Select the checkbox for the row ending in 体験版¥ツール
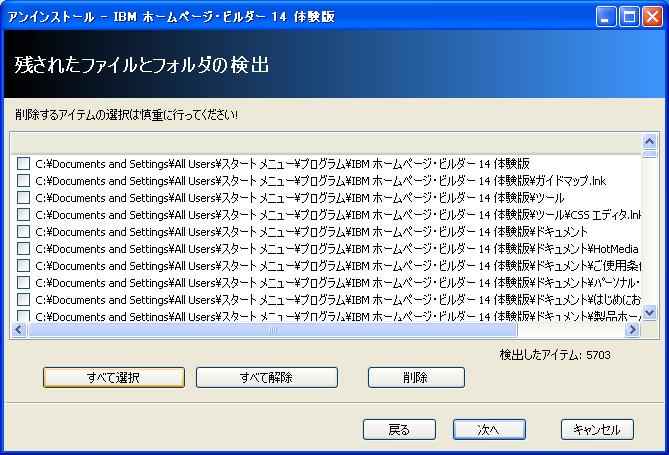 pyautogui.click(x=23, y=198)
